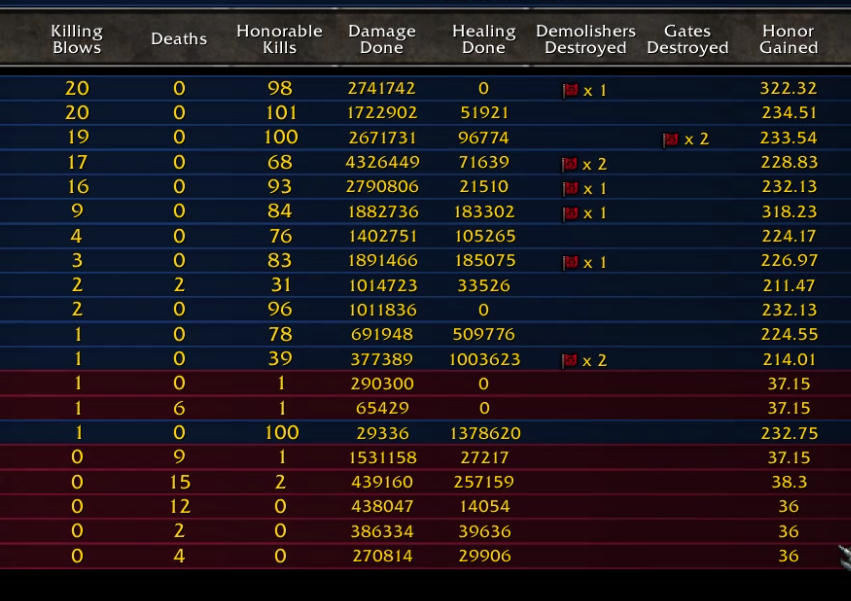Select damage value 1891466
The image size is (851, 601).
(x=382, y=260)
